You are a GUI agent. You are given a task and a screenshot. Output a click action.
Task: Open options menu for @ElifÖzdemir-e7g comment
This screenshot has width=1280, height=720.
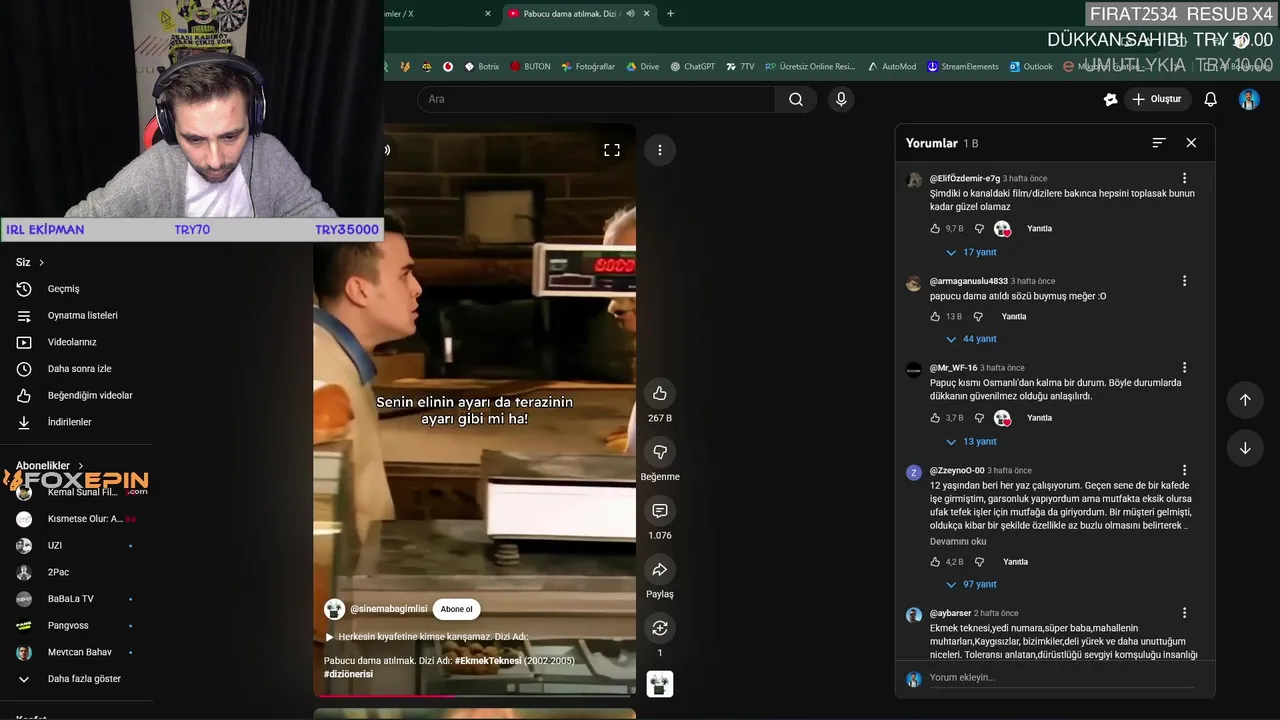tap(1185, 179)
